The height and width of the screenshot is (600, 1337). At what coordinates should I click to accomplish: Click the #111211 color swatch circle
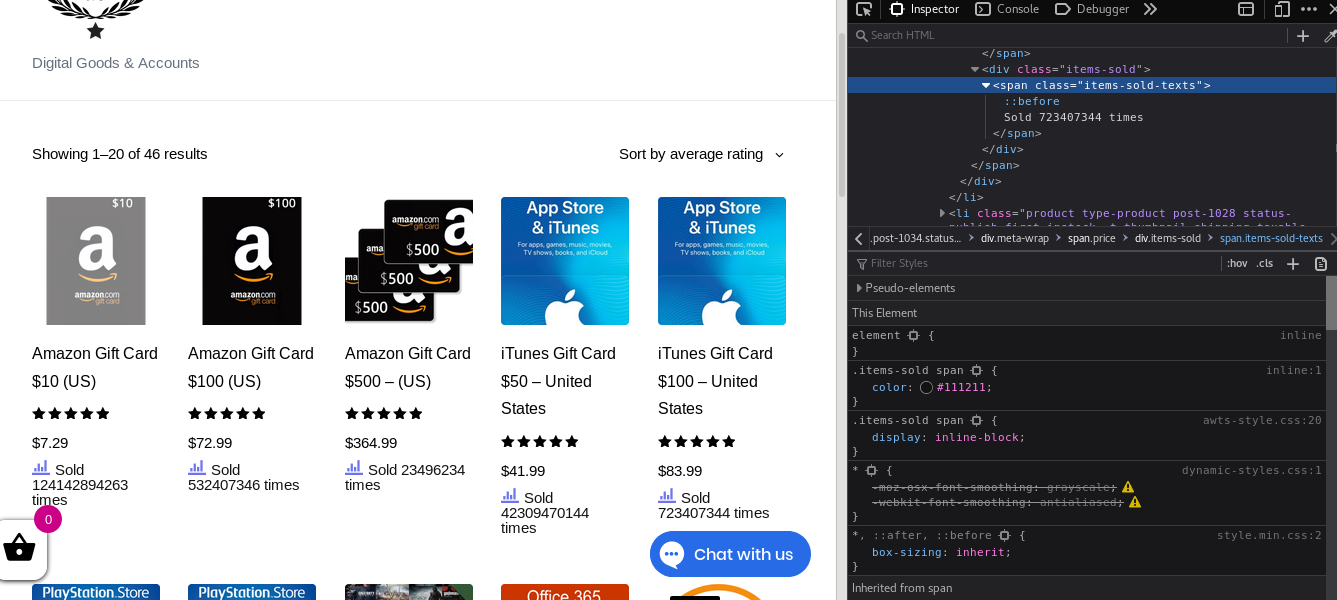point(926,388)
